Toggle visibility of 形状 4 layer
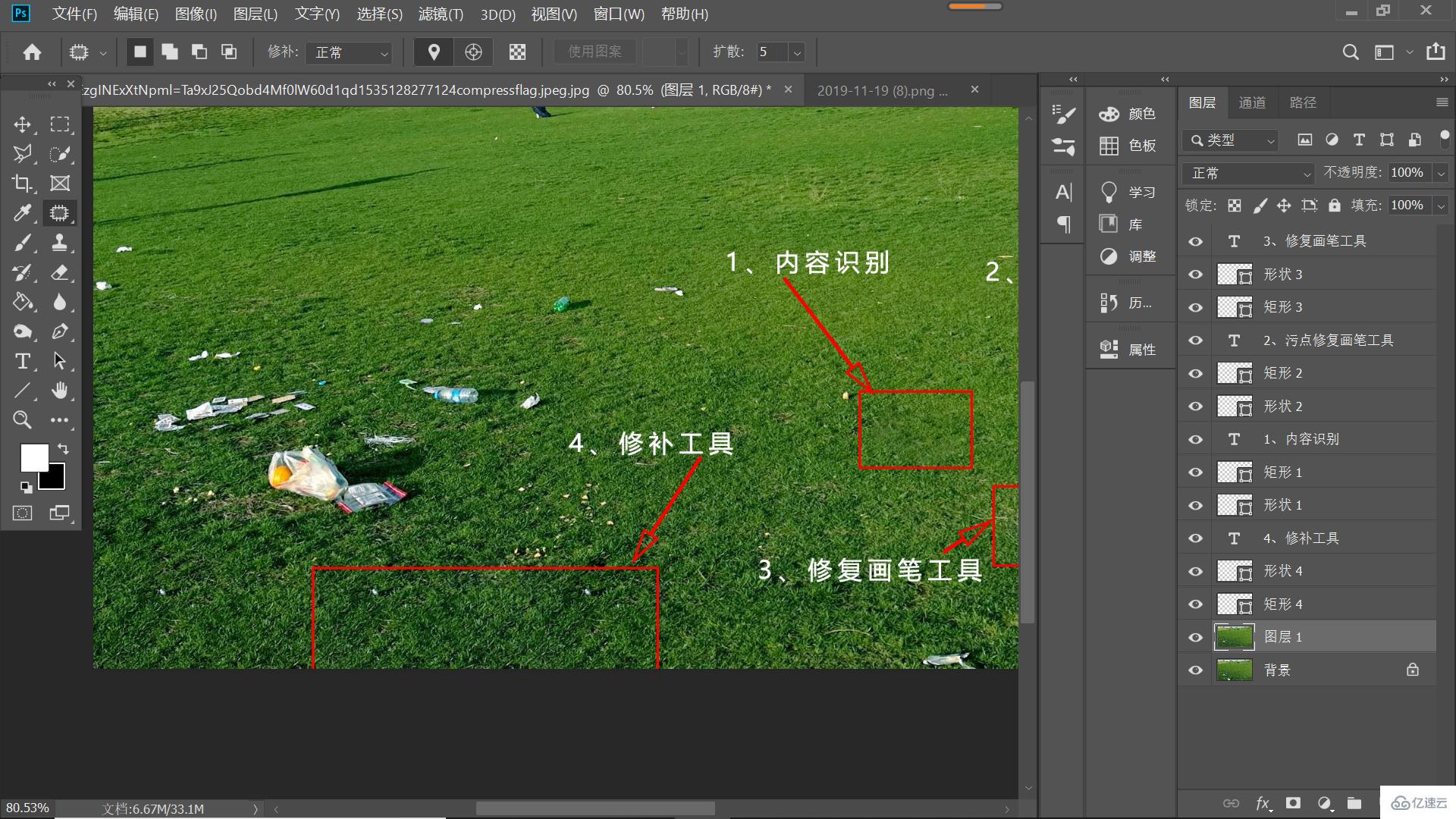Screen dimensions: 1456x819 1196,571
